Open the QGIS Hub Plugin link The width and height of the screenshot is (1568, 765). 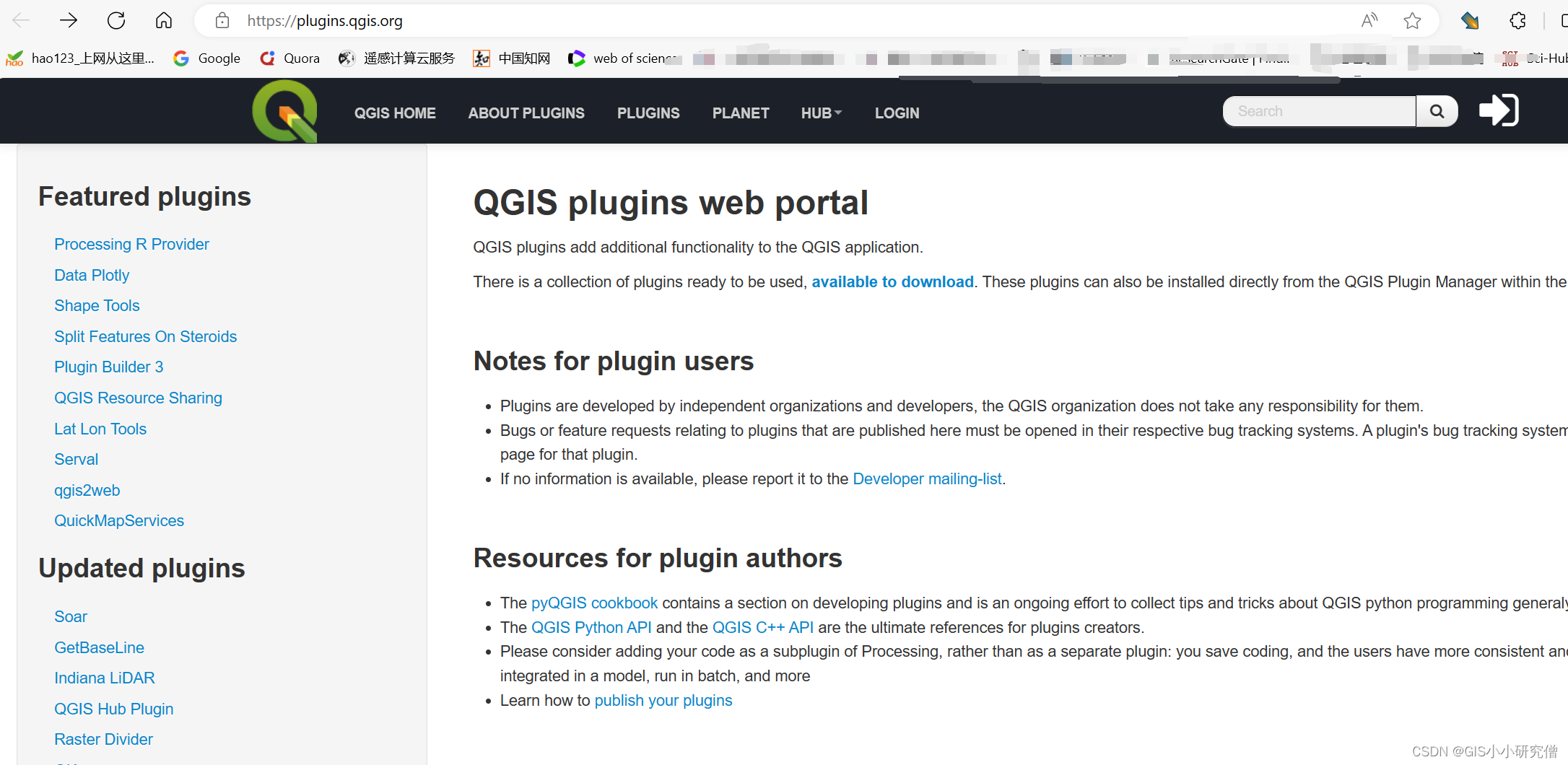coord(114,709)
